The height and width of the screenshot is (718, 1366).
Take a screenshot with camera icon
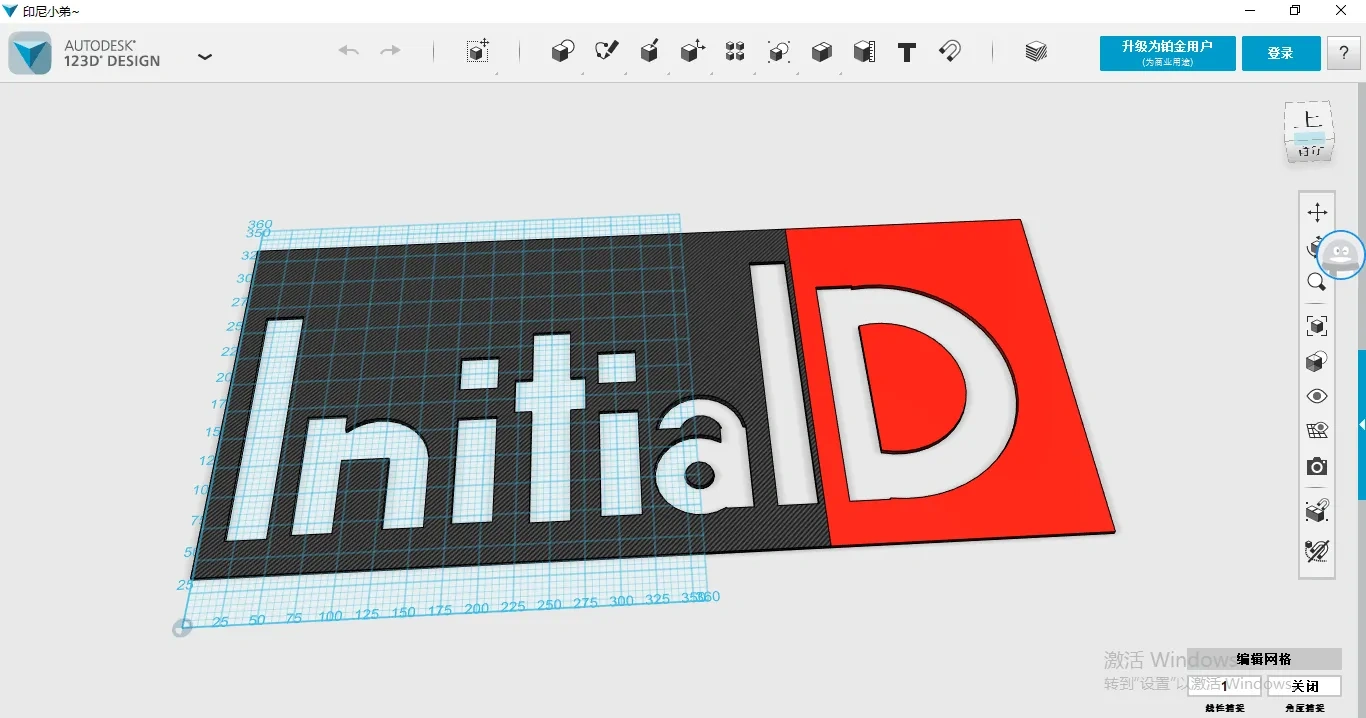(1317, 467)
